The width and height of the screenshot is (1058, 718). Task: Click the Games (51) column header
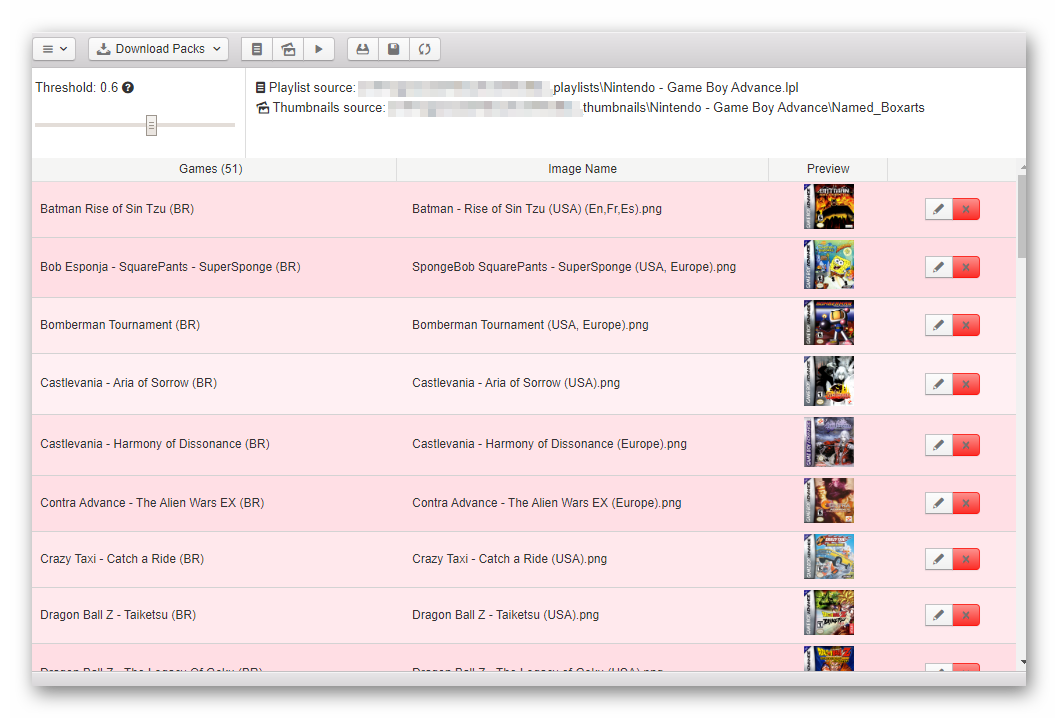point(211,169)
